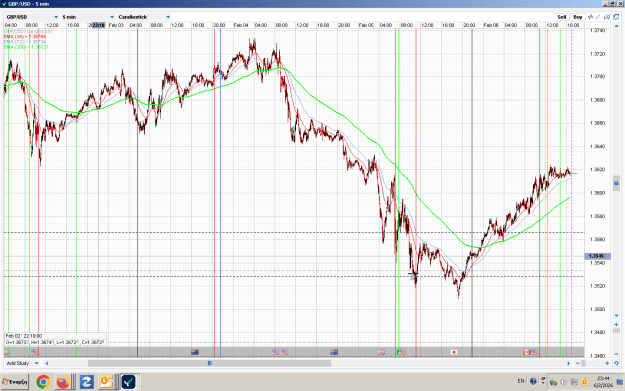Click the current price tag on price axis
Viewport: 625px width, 391px height.
[597, 256]
